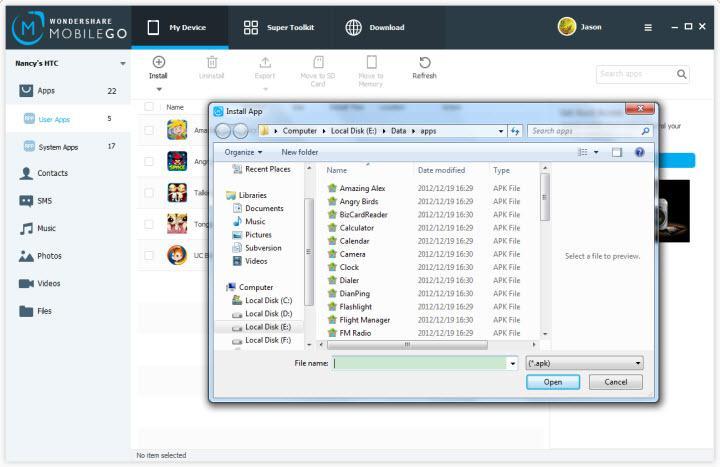Image resolution: width=720 pixels, height=467 pixels.
Task: Open SMS in the sidebar
Action: tap(36, 201)
